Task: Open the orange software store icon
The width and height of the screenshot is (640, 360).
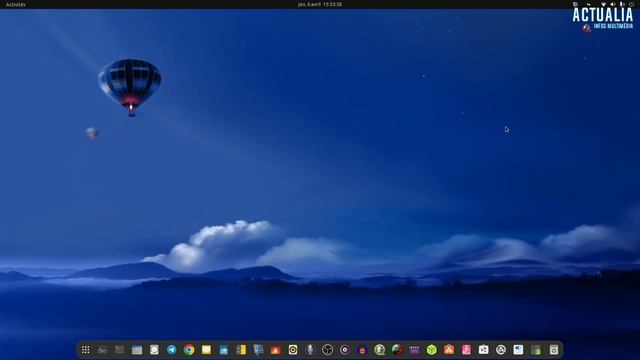Action: coord(449,350)
